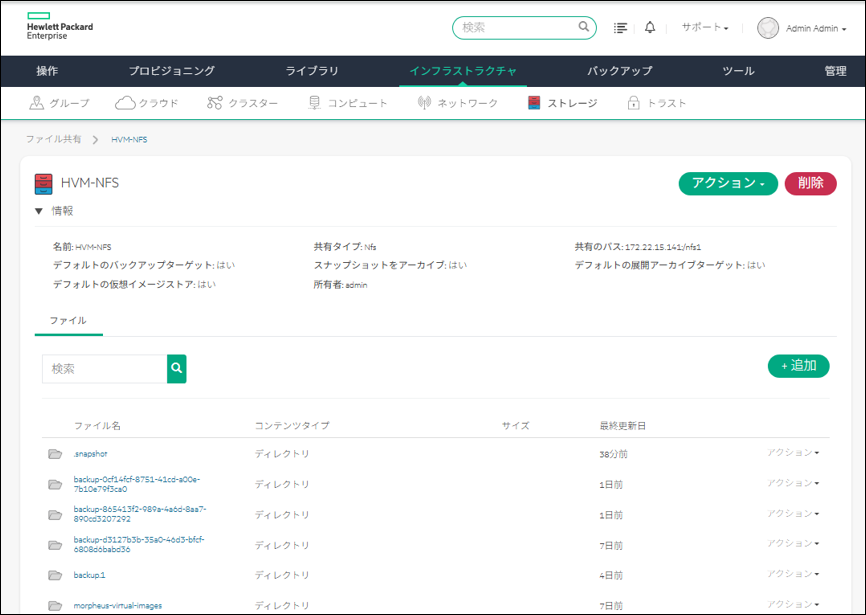866x615 pixels.
Task: Switch to the バックアップ main menu
Action: tap(619, 71)
